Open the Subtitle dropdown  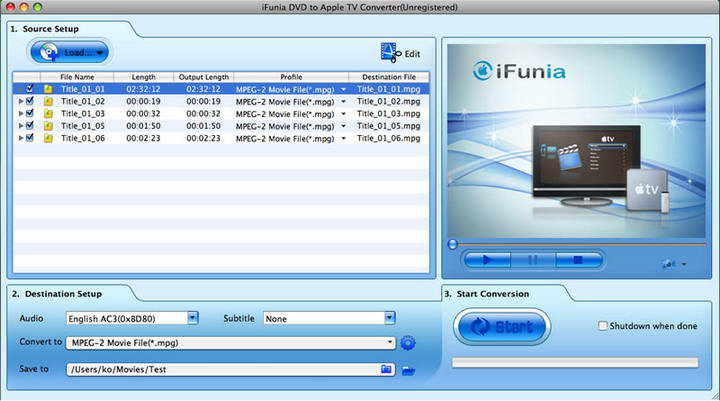coord(389,318)
